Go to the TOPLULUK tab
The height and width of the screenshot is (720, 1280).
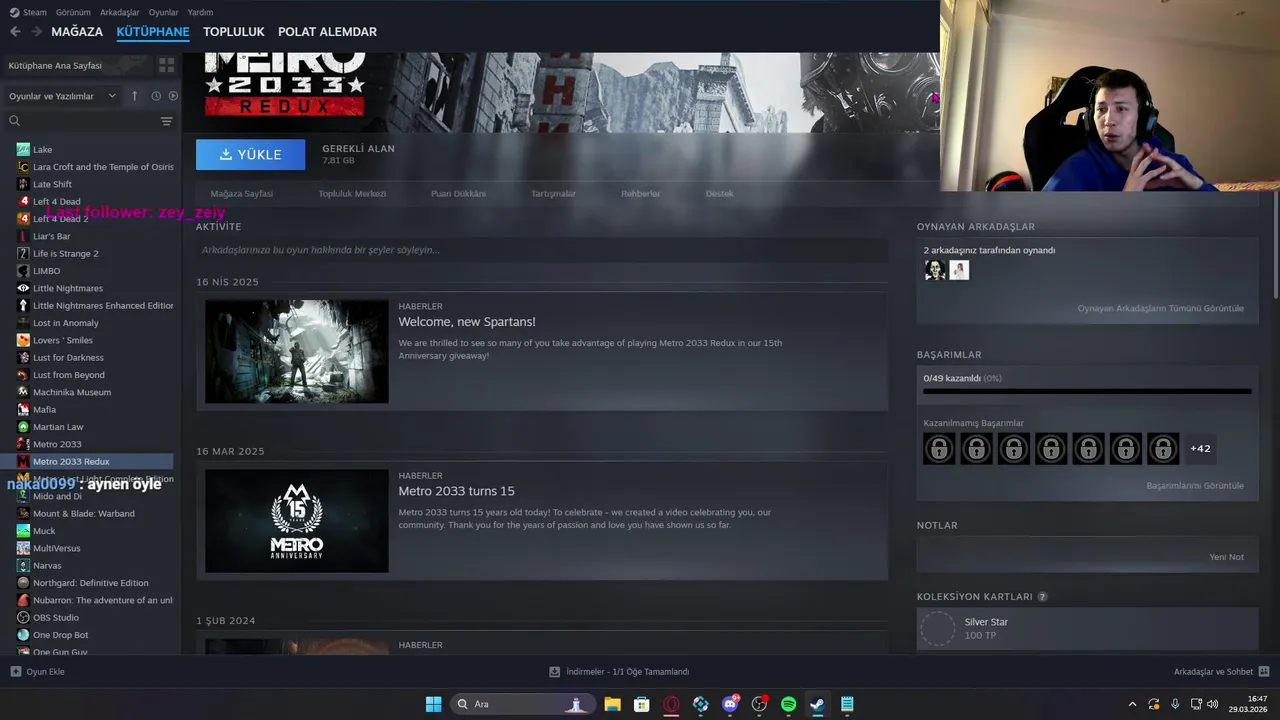point(234,32)
